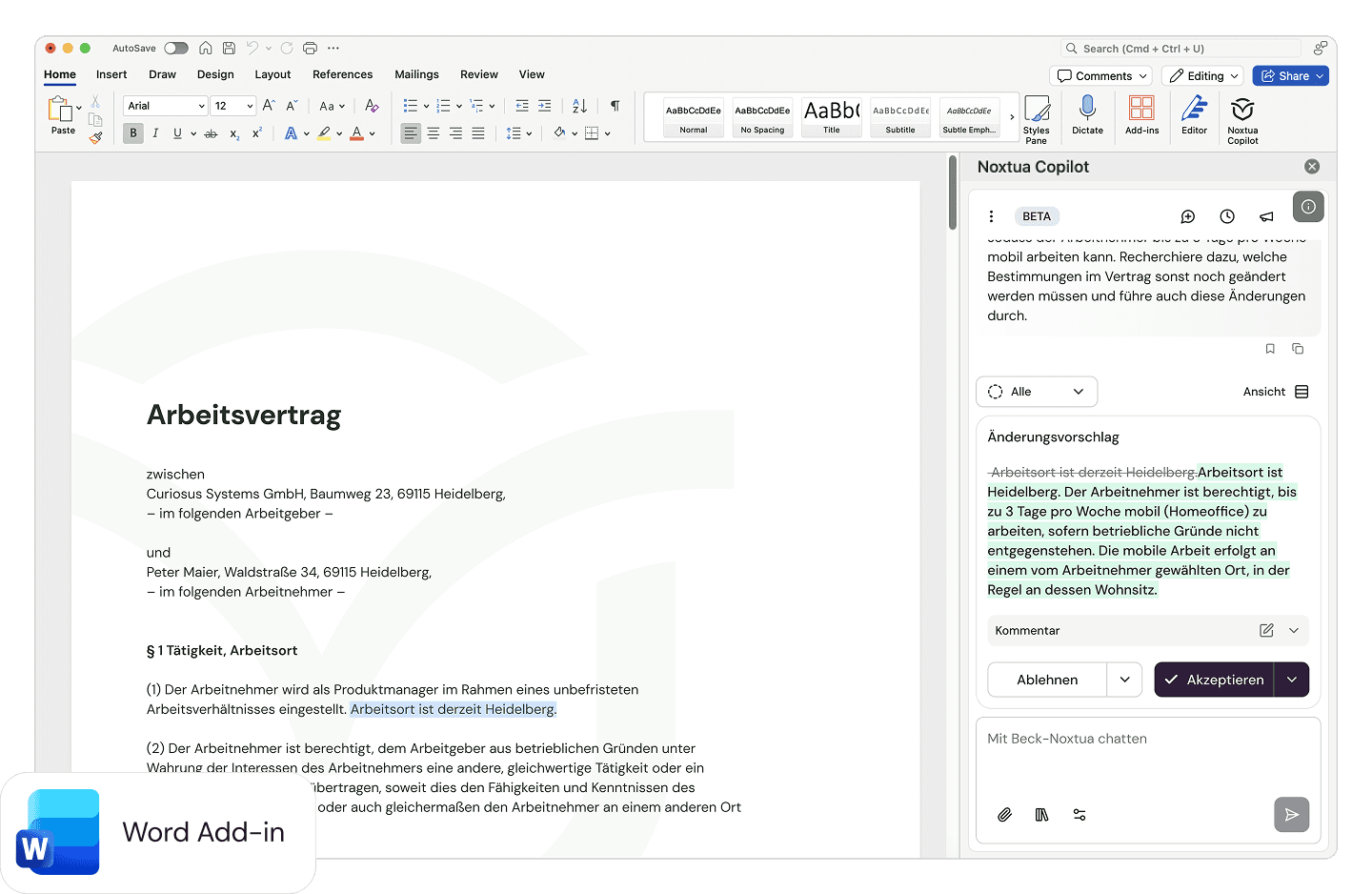Apply yellow text highlight color

(x=325, y=133)
